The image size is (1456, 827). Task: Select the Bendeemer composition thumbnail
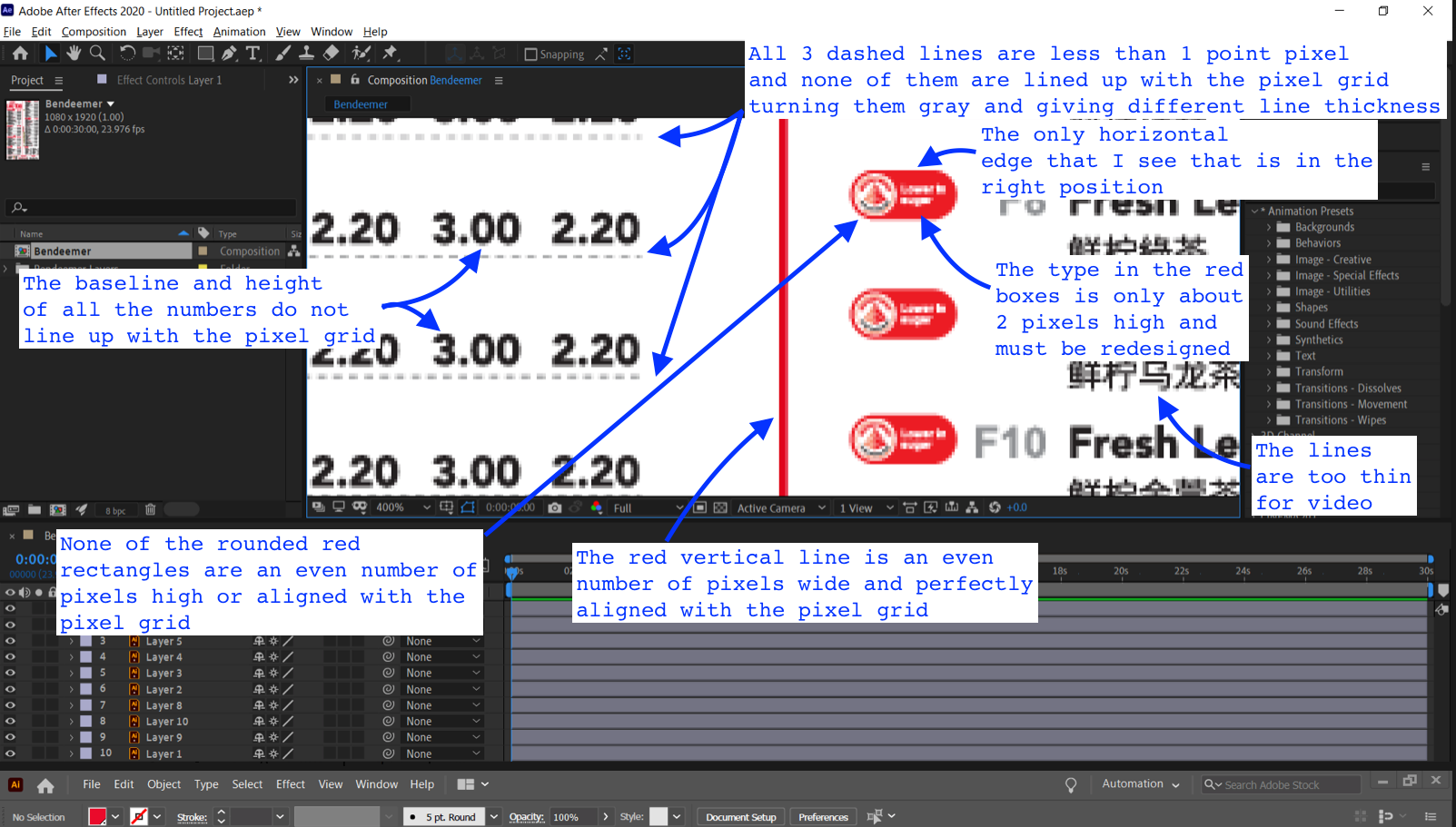(x=22, y=130)
